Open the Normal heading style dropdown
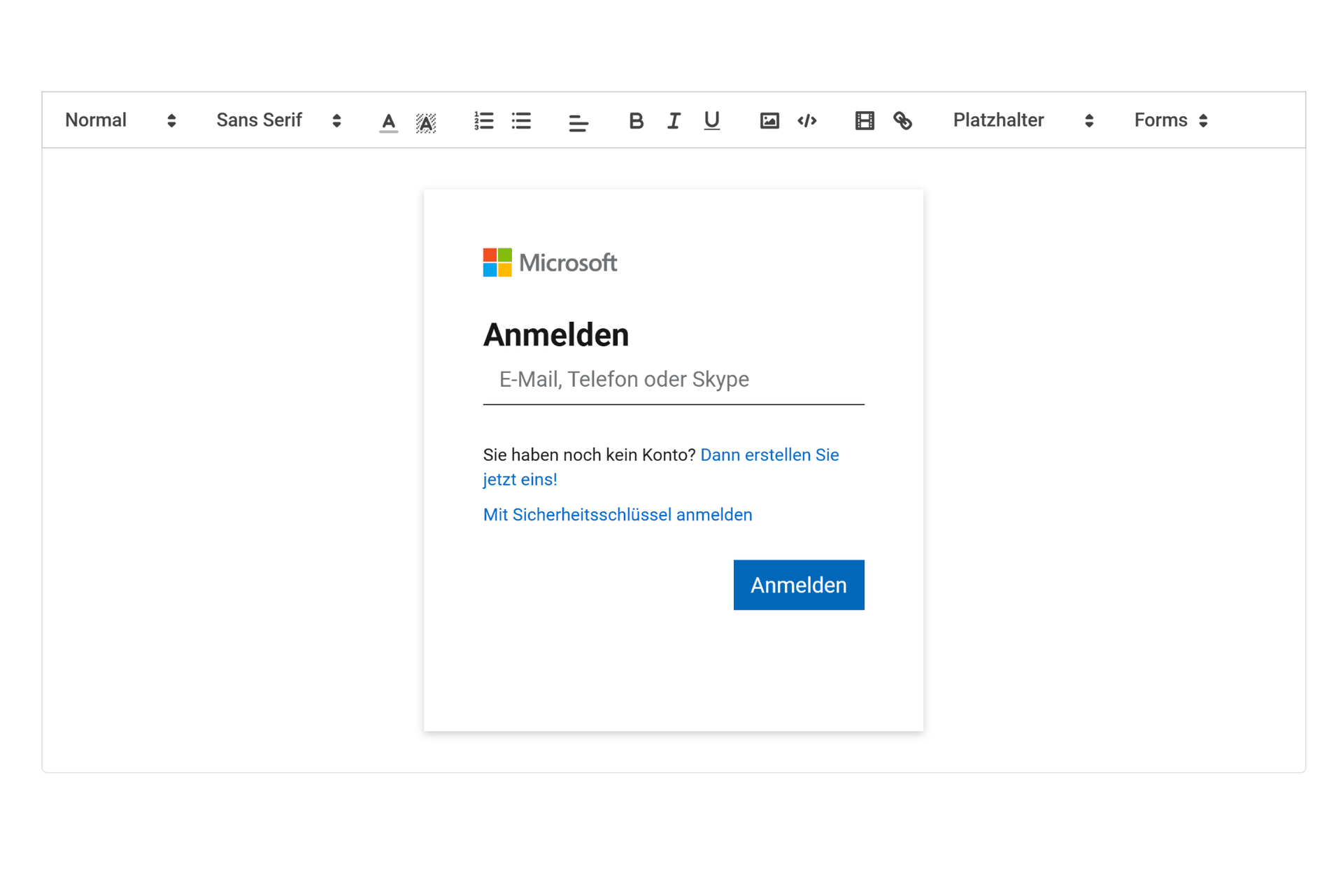Viewport: 1343px width, 896px height. point(120,120)
